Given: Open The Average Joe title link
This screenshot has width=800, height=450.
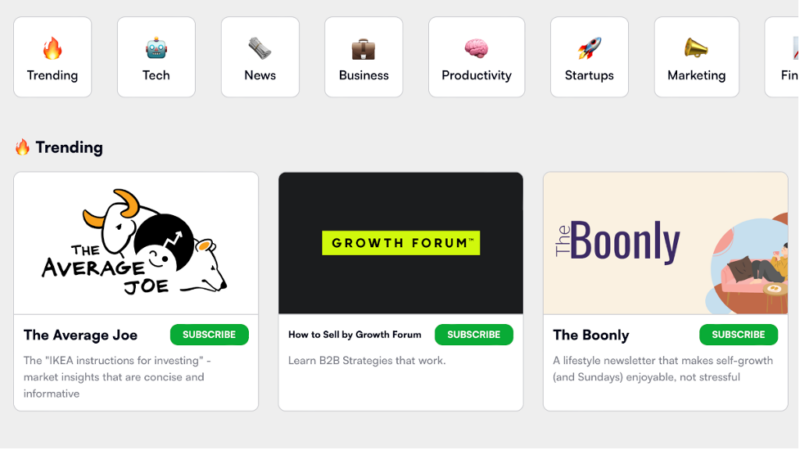Looking at the screenshot, I should (81, 335).
